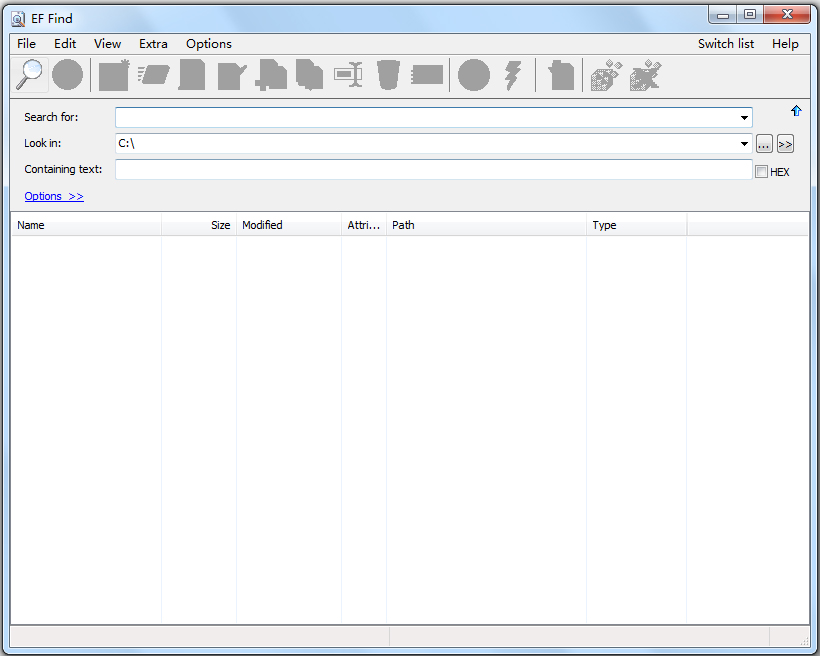The width and height of the screenshot is (820, 656).
Task: Click the blue up-arrow collapse icon
Action: coord(796,111)
